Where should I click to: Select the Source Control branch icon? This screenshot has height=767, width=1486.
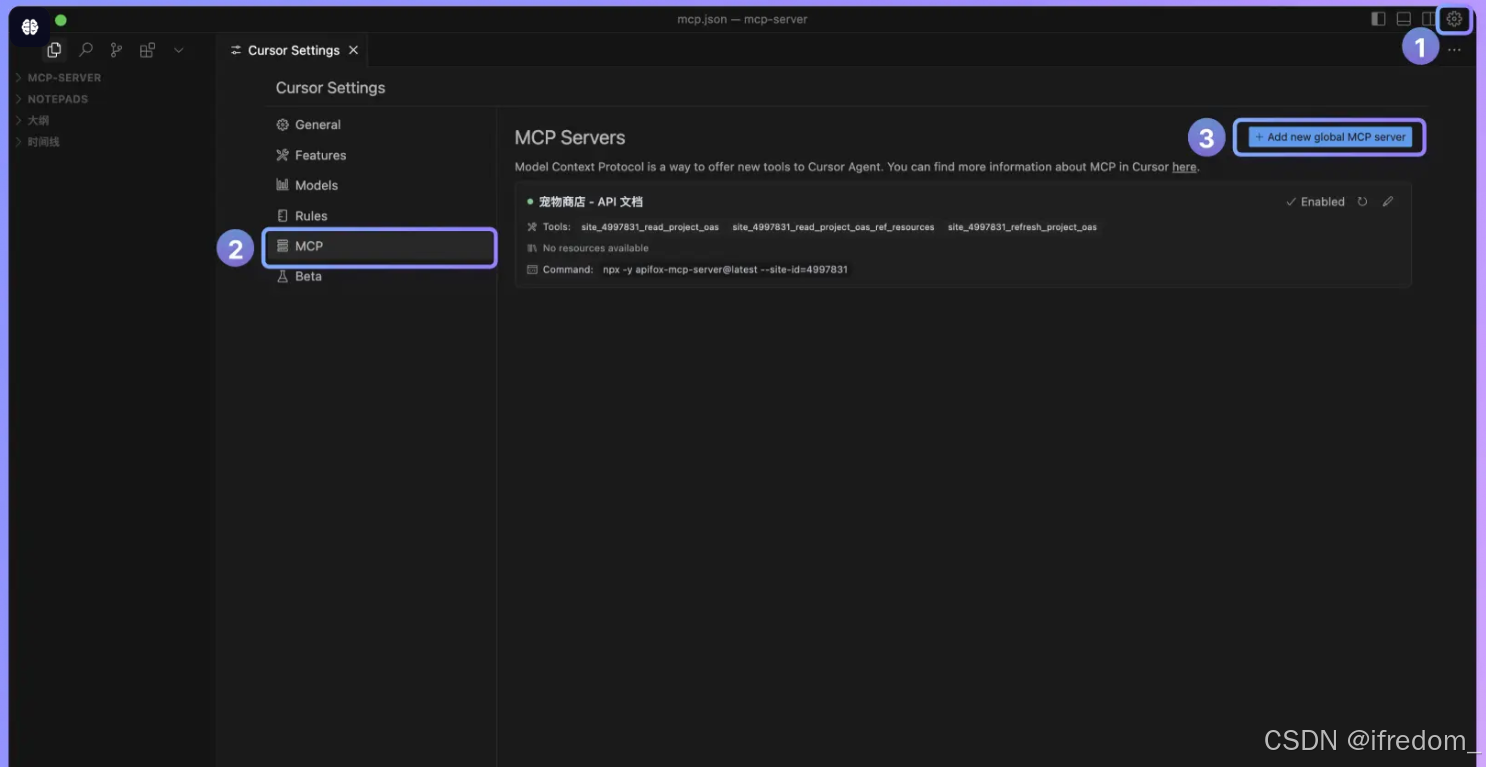coord(116,49)
